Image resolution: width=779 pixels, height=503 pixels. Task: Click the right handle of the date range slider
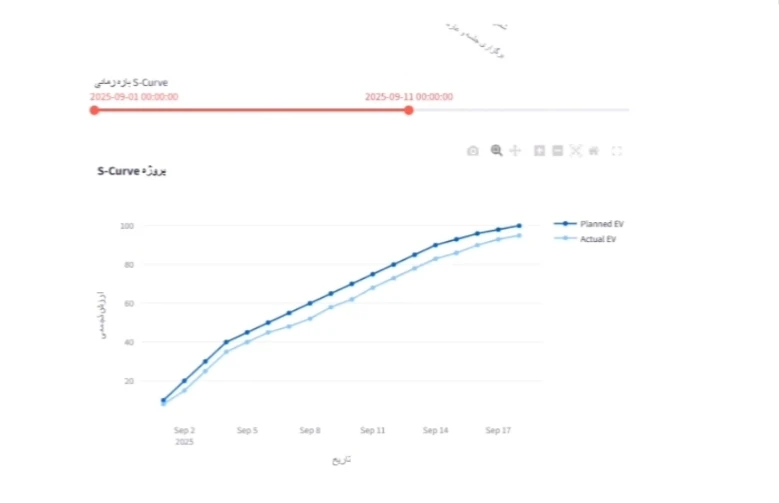click(408, 110)
